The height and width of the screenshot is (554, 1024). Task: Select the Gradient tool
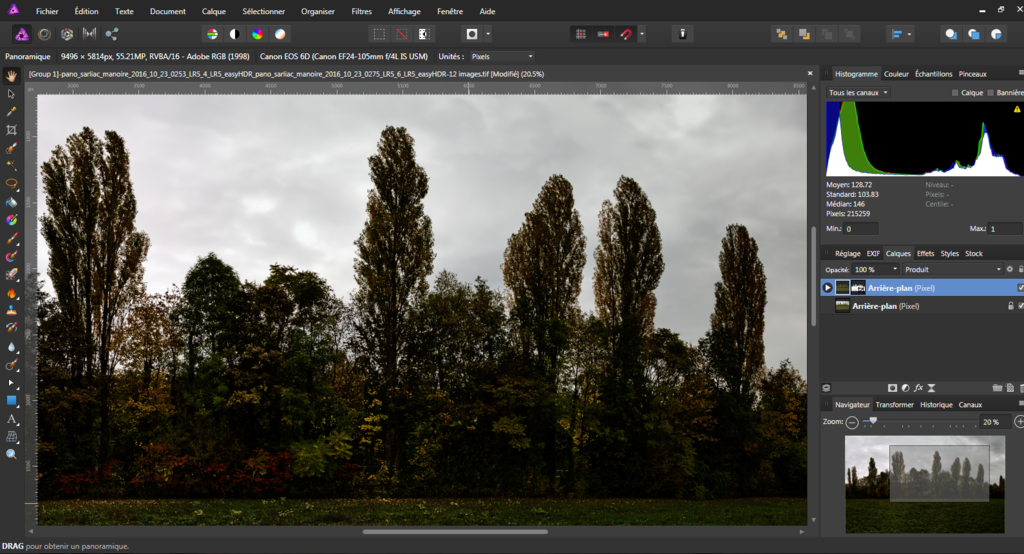[11, 220]
